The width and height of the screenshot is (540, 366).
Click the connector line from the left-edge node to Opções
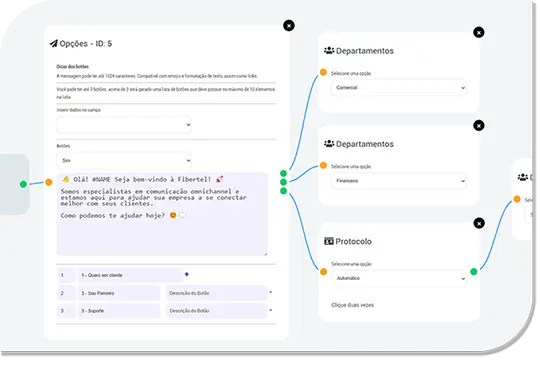tap(36, 183)
